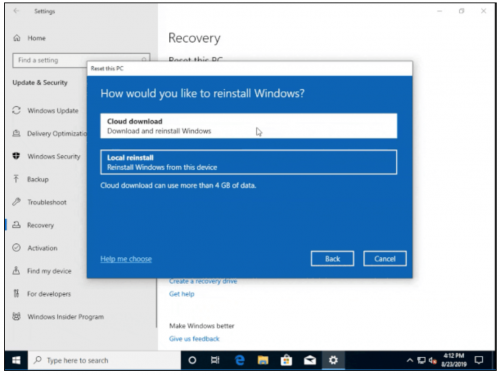The height and width of the screenshot is (375, 500).
Task: Click the Create a recovery drive link
Action: pos(203,281)
